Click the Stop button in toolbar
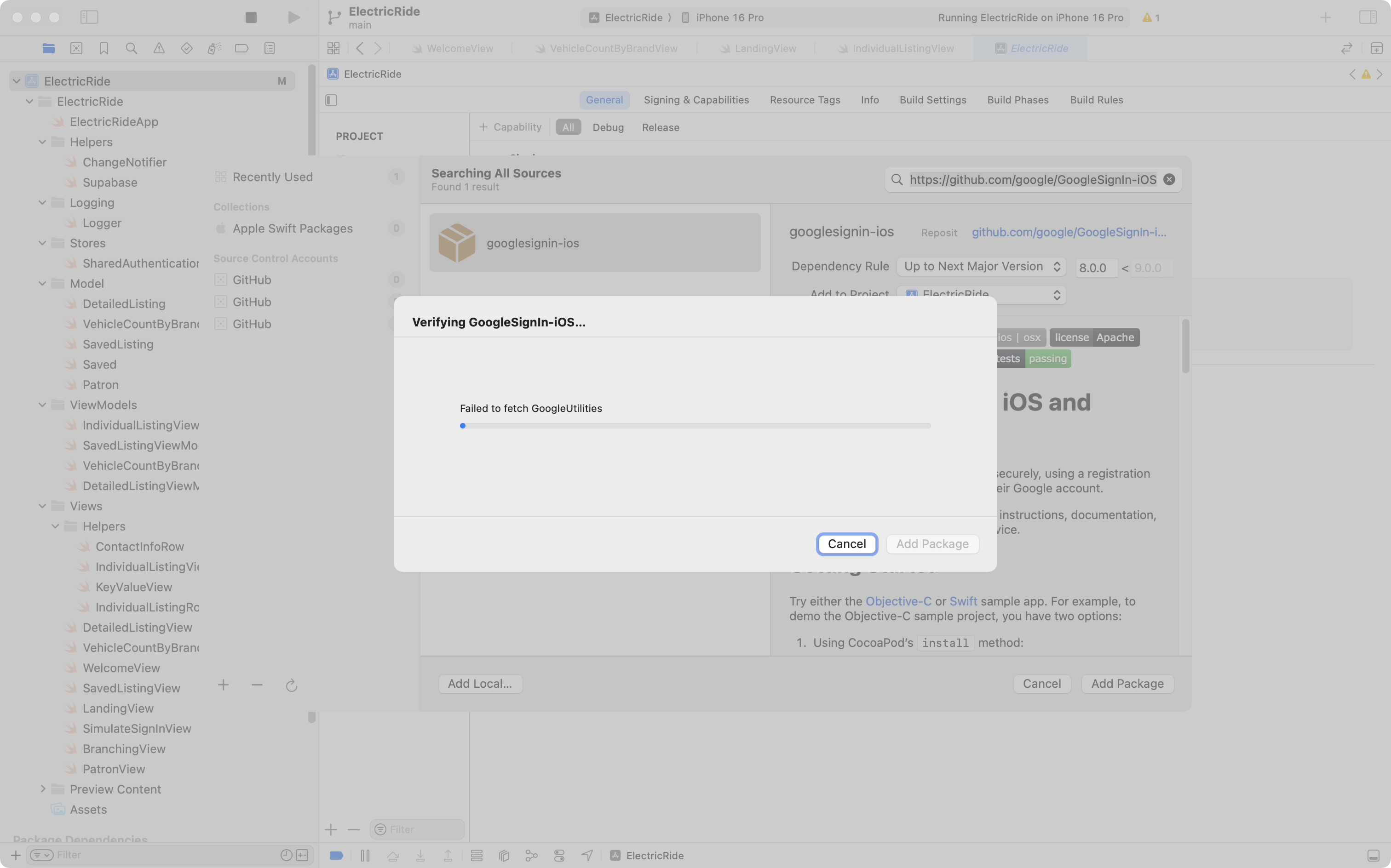This screenshot has width=1391, height=868. 250,17
